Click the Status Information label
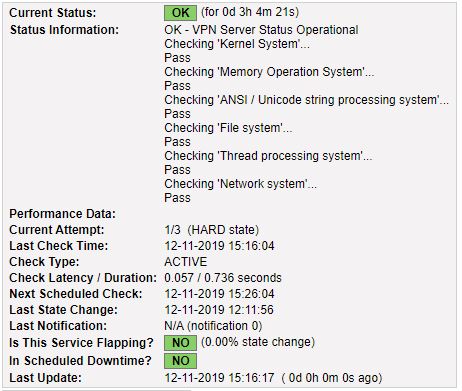 click(x=64, y=30)
